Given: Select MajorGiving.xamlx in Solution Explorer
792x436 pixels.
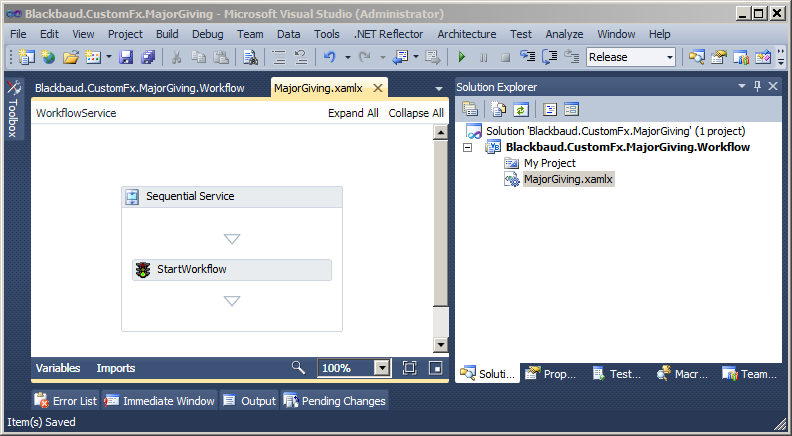Looking at the screenshot, I should click(568, 179).
